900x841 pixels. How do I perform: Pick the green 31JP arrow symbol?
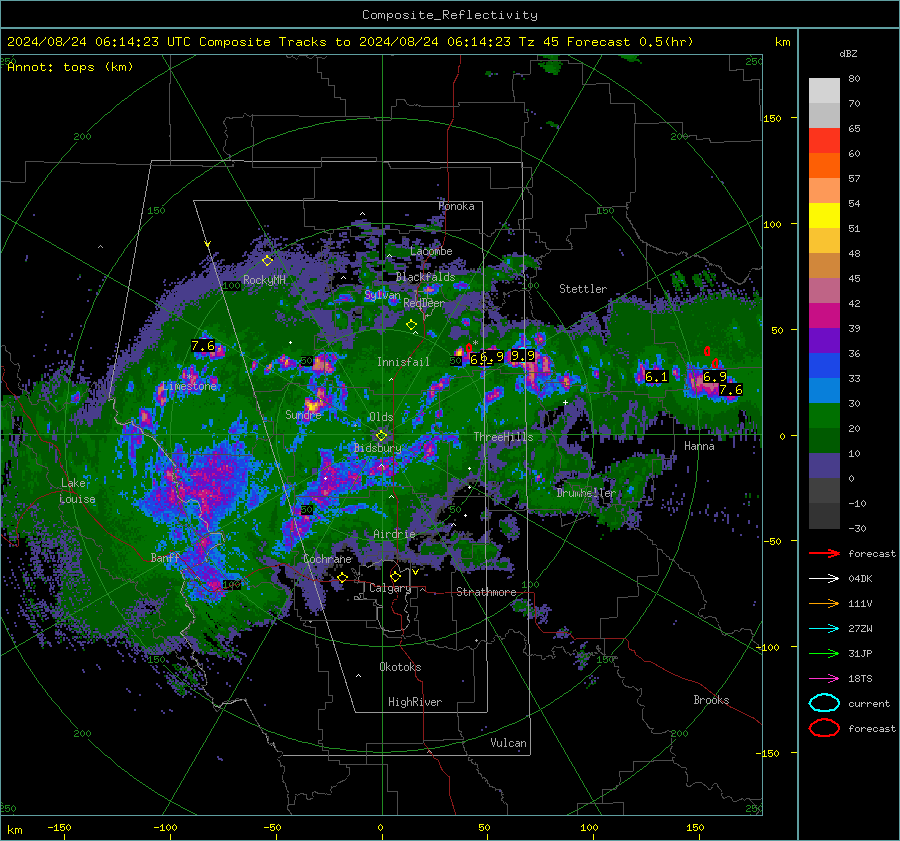click(x=824, y=653)
